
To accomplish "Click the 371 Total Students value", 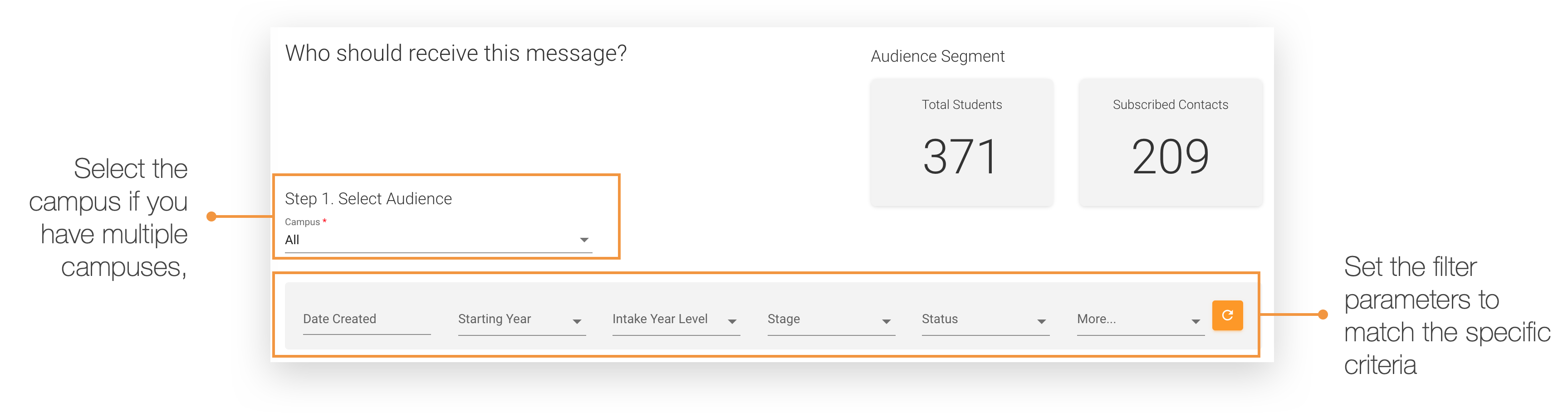I will [962, 156].
